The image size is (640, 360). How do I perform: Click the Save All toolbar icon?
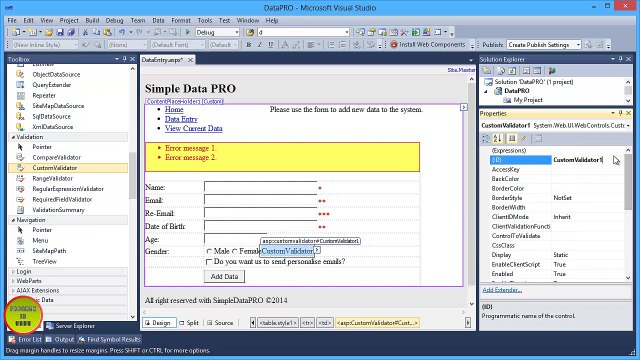[71, 32]
